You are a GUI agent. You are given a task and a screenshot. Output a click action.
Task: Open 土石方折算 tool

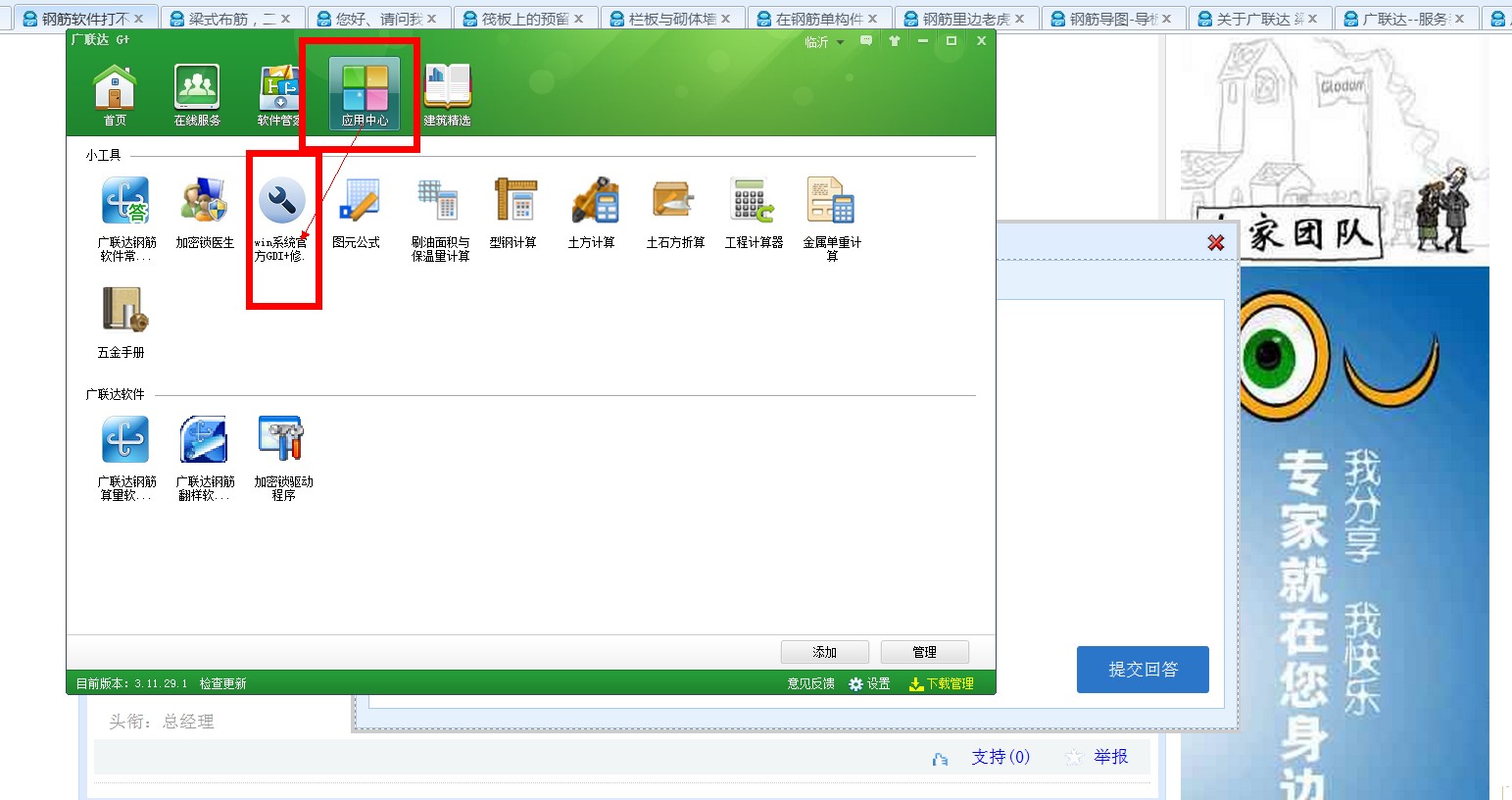click(x=675, y=214)
